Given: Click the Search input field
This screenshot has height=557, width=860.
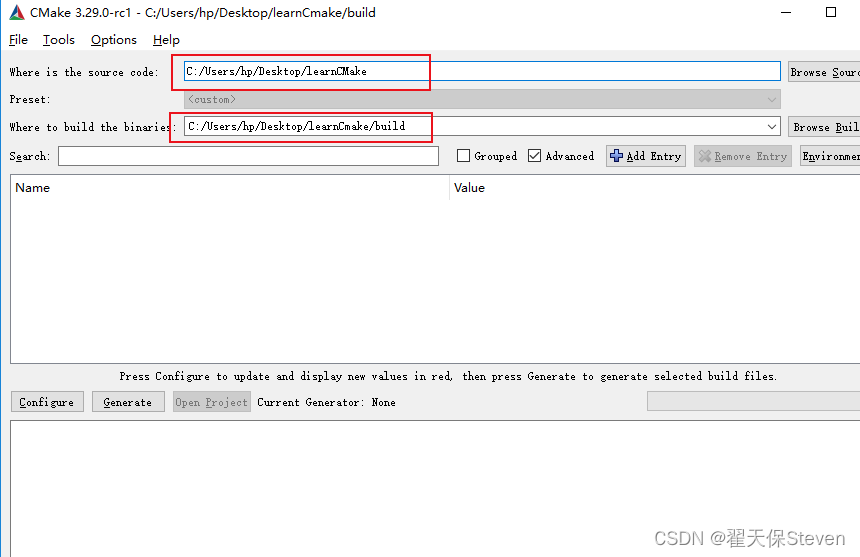Looking at the screenshot, I should point(248,156).
